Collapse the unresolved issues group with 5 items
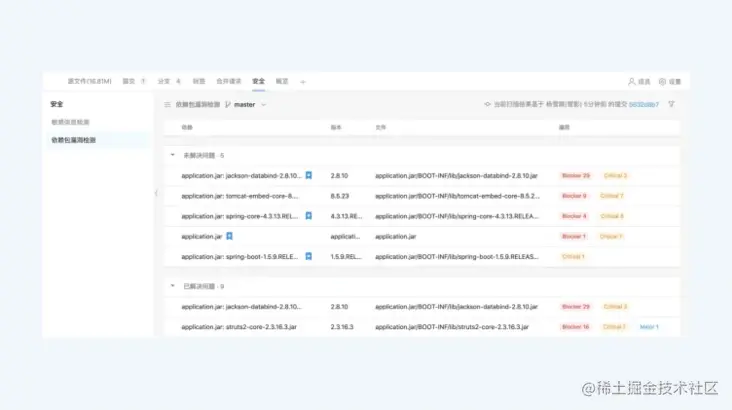This screenshot has width=732, height=410. tap(173, 155)
